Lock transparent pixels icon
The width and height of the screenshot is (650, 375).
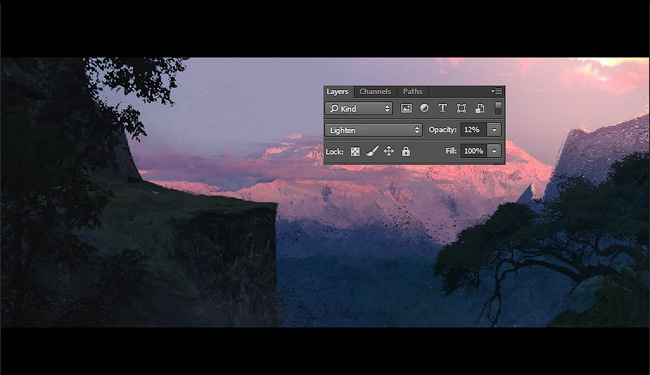pos(355,152)
